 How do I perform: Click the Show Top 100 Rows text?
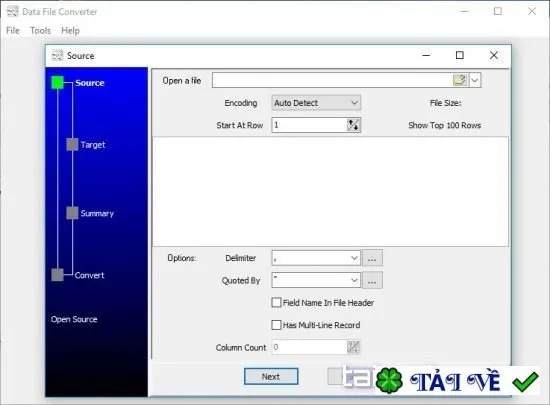tap(444, 125)
